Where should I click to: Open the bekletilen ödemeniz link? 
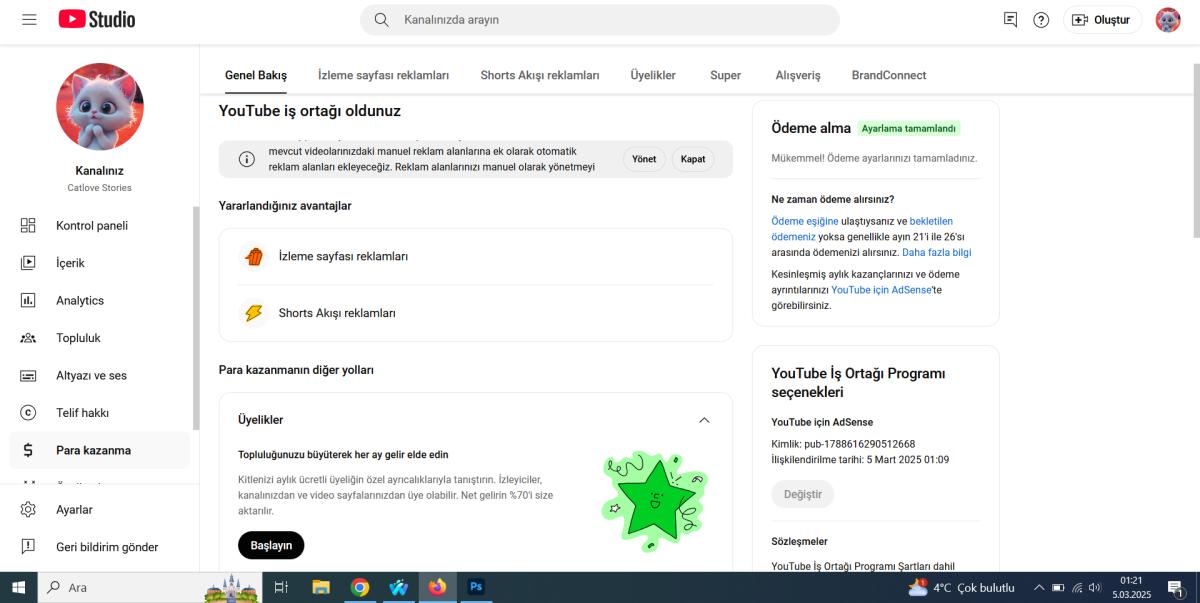coord(862,228)
